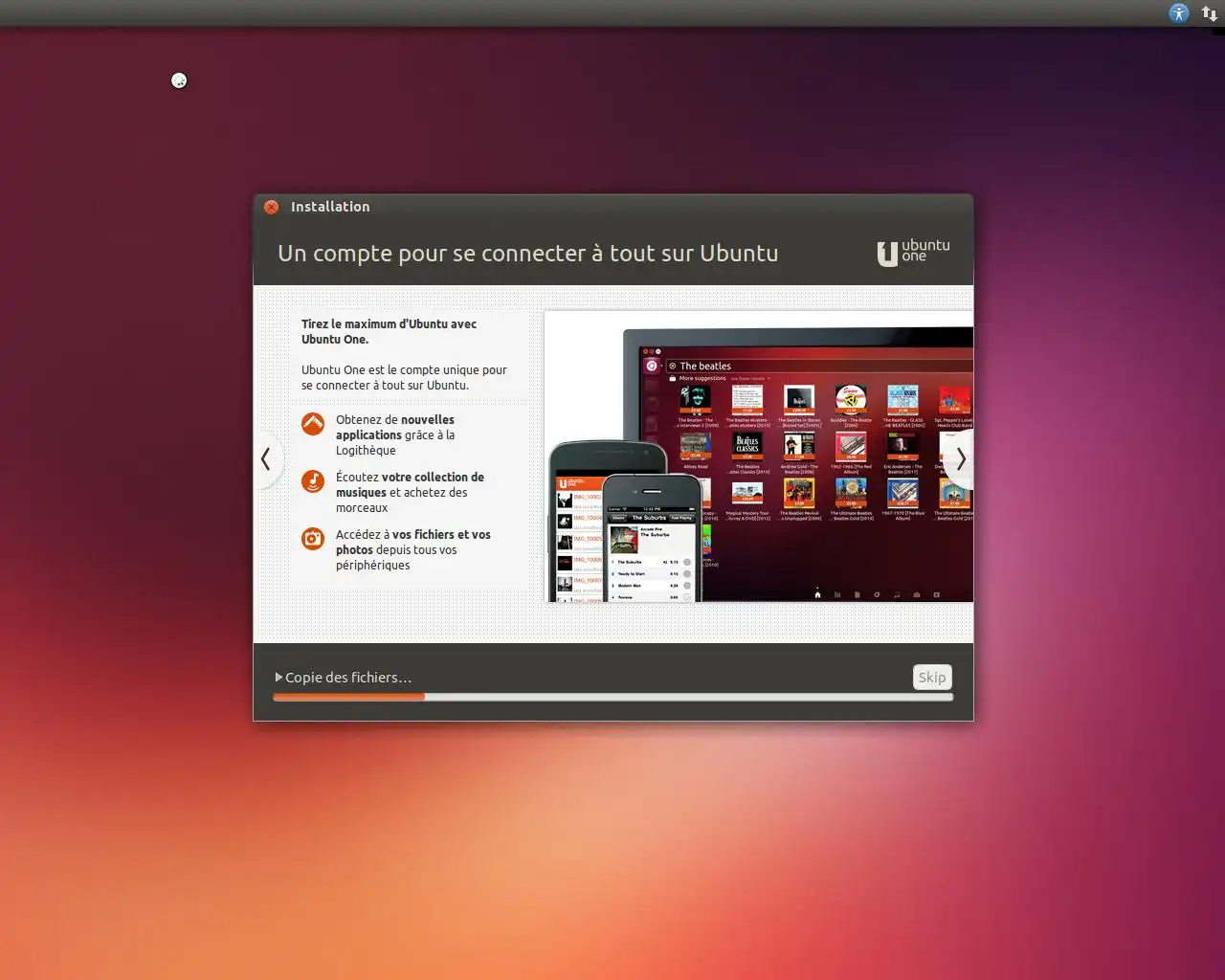Click the Skip button
1225x980 pixels.
click(x=932, y=678)
